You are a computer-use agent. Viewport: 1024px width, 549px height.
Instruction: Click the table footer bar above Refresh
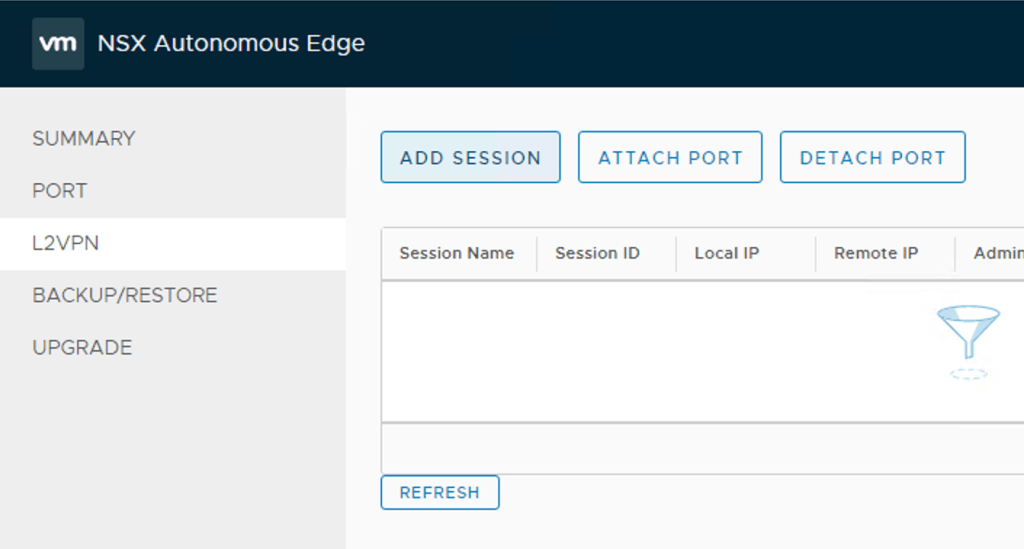pos(700,448)
